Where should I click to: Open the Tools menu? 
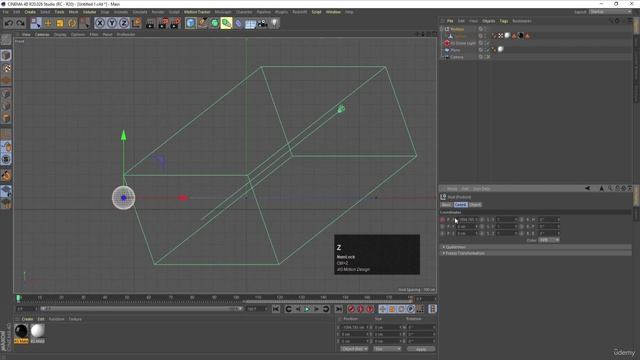pos(59,12)
